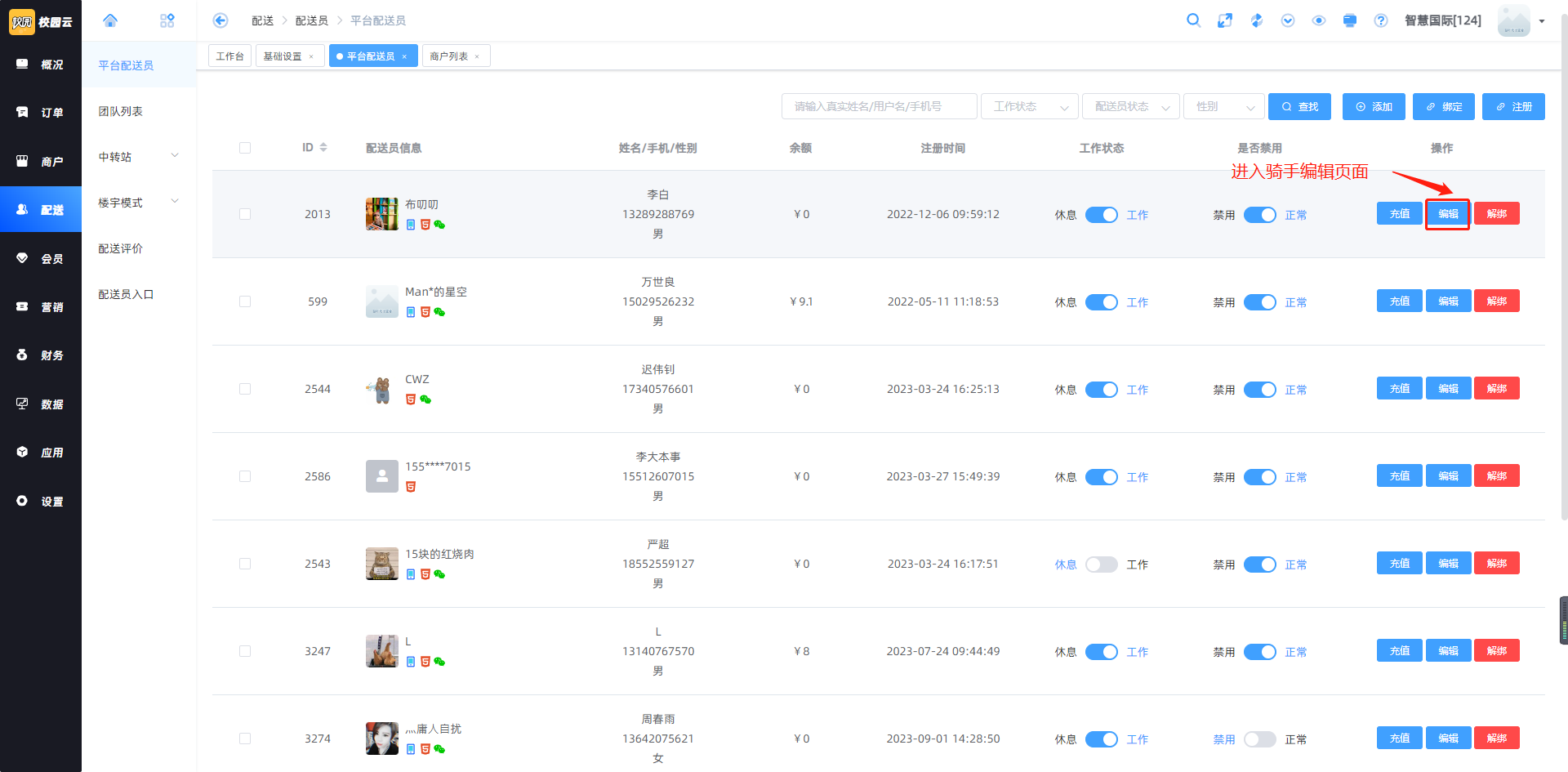The width and height of the screenshot is (1568, 772).
Task: Click the blue pin icon in the top bar
Action: tap(1256, 20)
